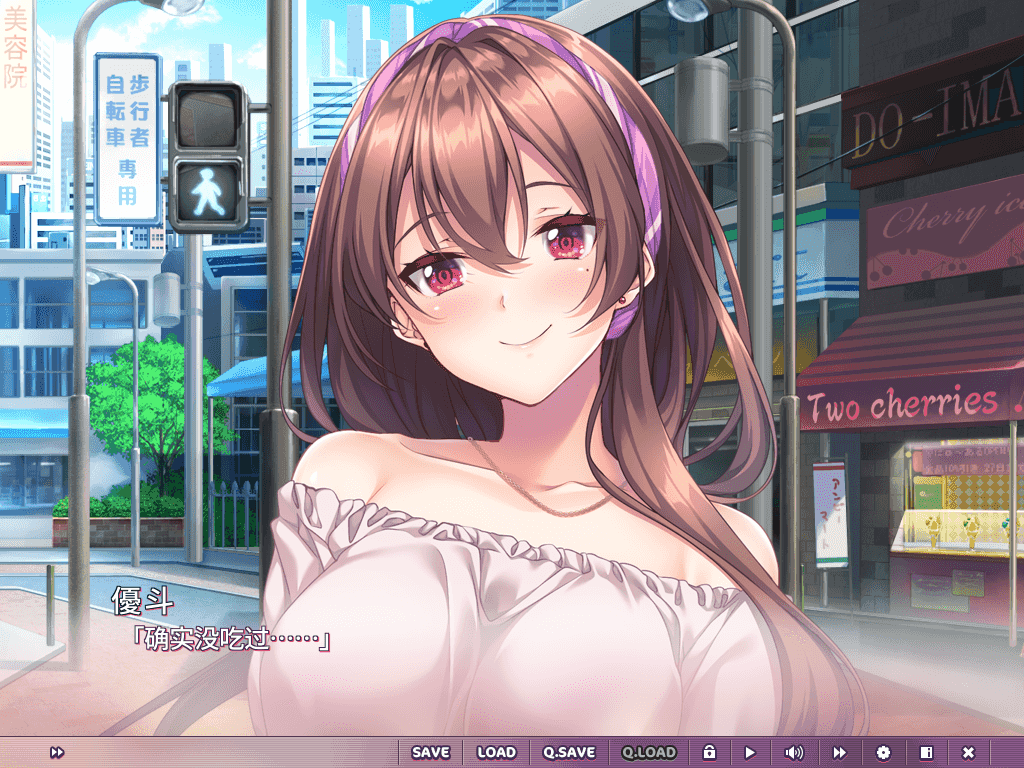Image resolution: width=1024 pixels, height=768 pixels.
Task: Open the SAVE menu
Action: tap(431, 752)
